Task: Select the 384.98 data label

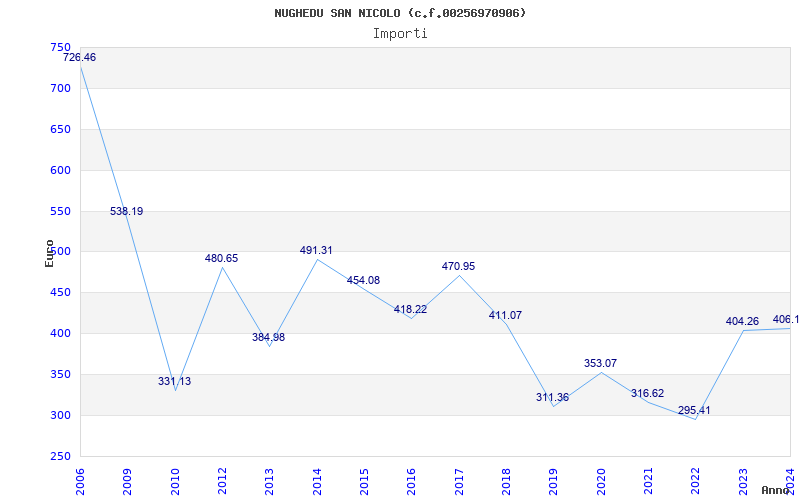Action: (268, 337)
